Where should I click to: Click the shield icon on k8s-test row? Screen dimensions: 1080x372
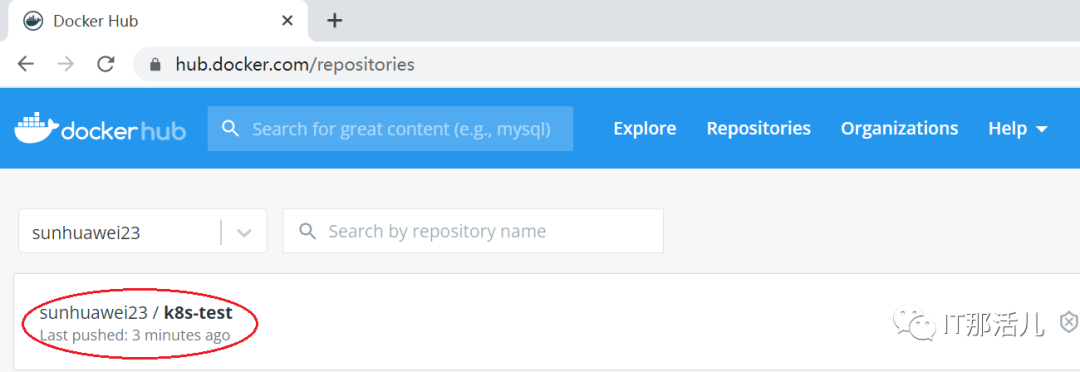point(1068,322)
